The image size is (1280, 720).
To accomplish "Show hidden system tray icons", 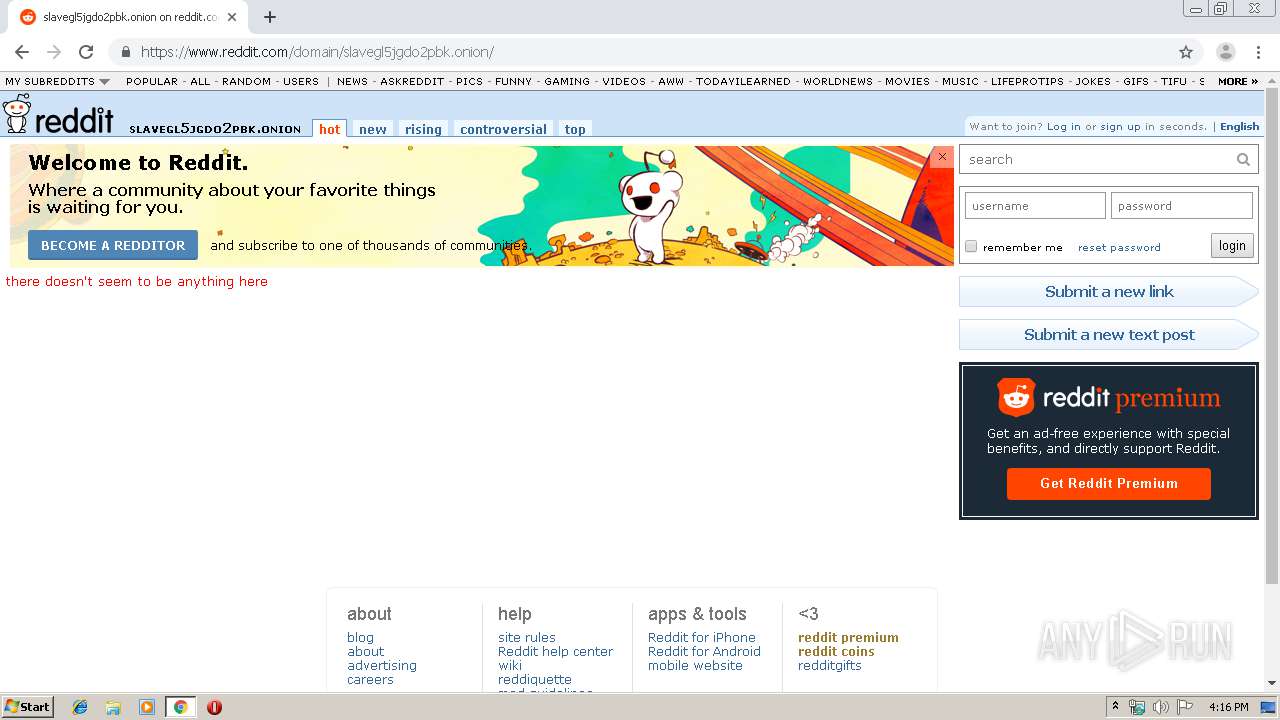I will pos(1115,707).
